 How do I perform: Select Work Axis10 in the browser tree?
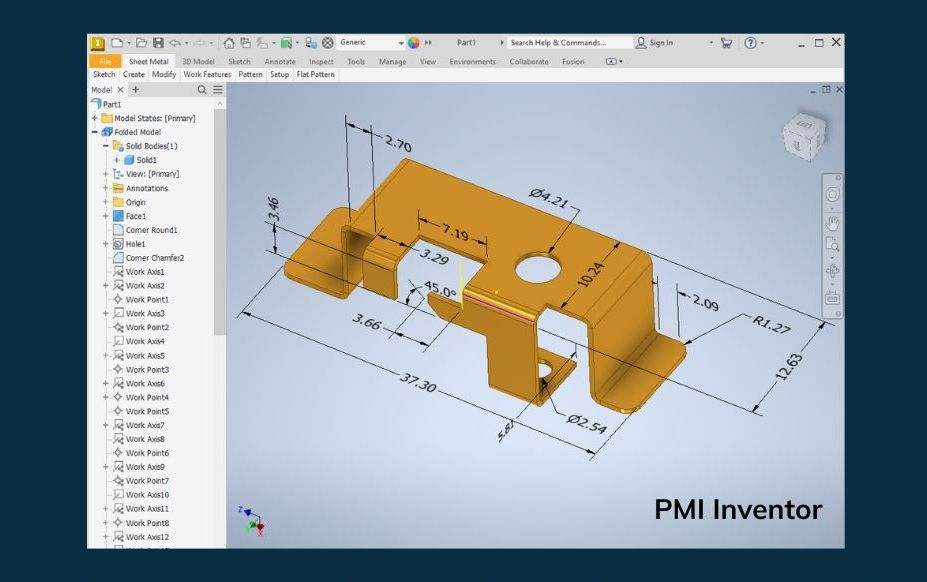(147, 495)
